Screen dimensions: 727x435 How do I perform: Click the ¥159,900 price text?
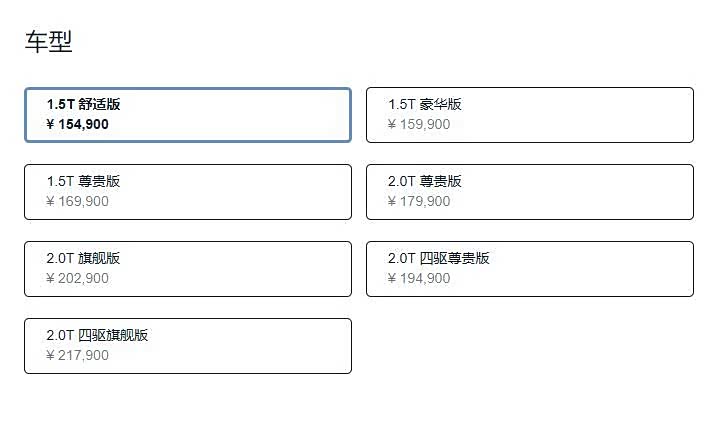coord(419,125)
